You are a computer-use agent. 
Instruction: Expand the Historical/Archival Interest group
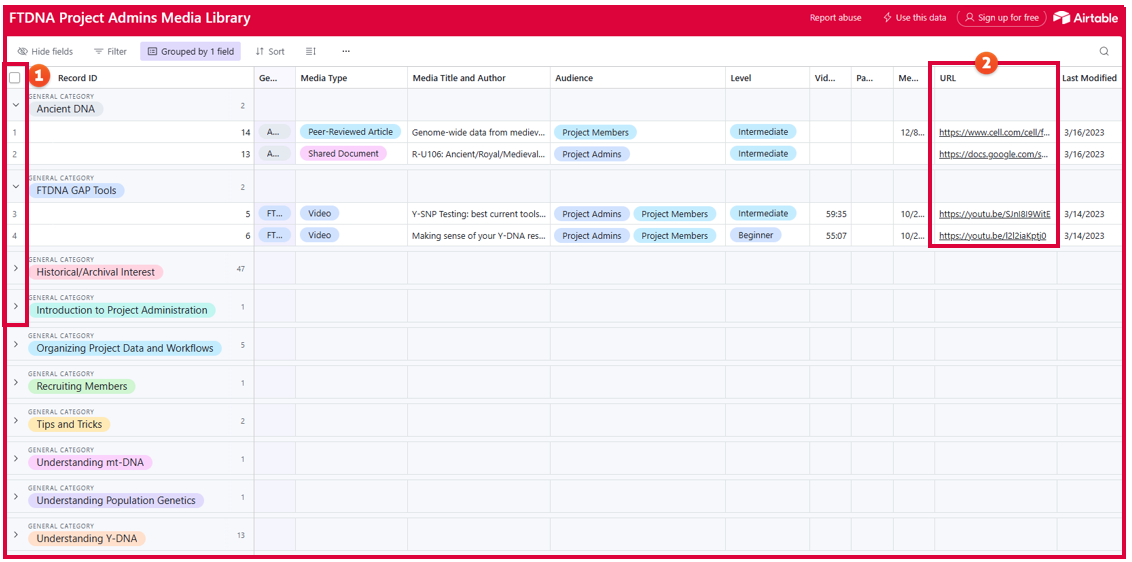pyautogui.click(x=16, y=268)
